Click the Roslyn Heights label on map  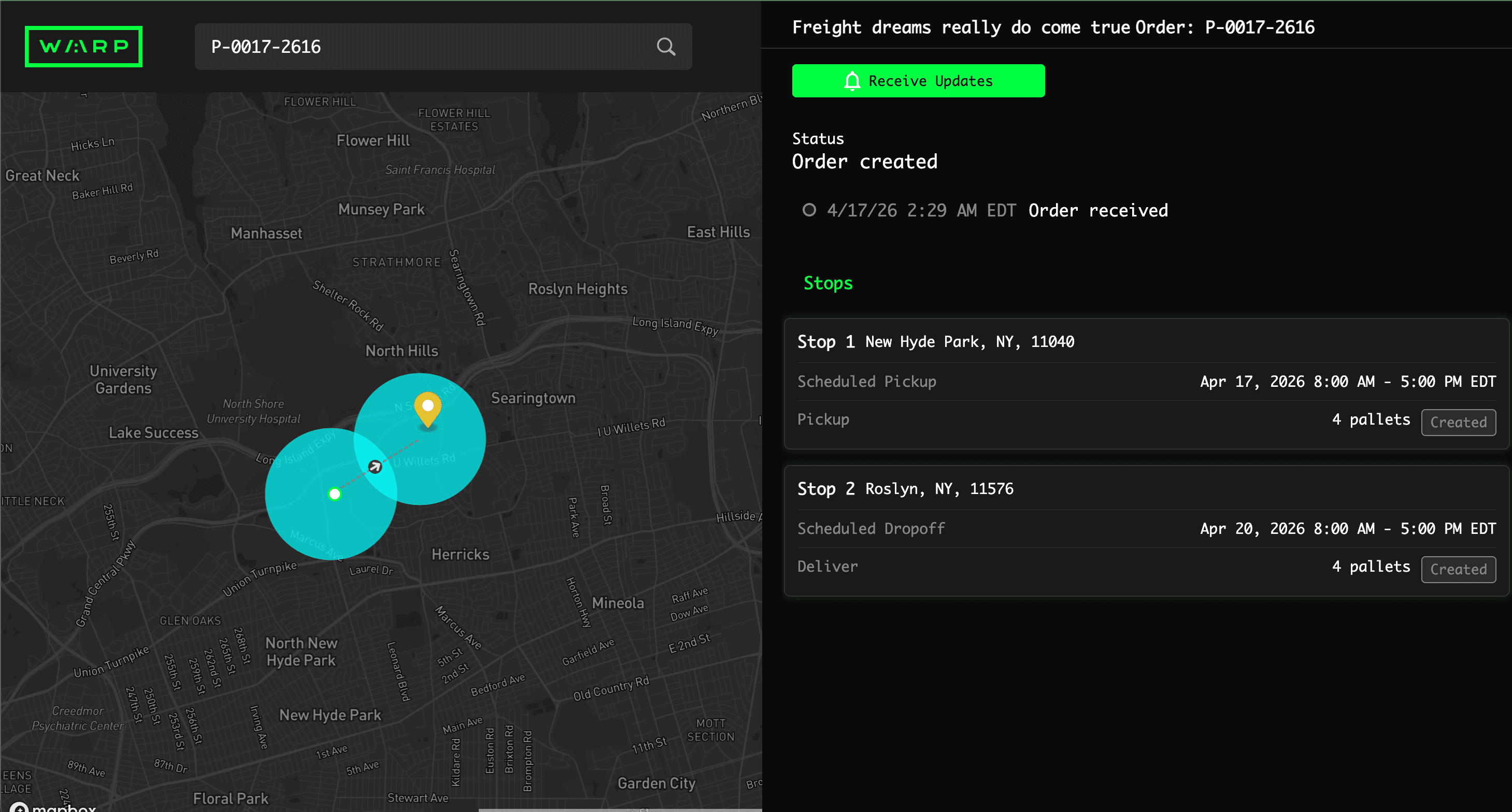[578, 289]
